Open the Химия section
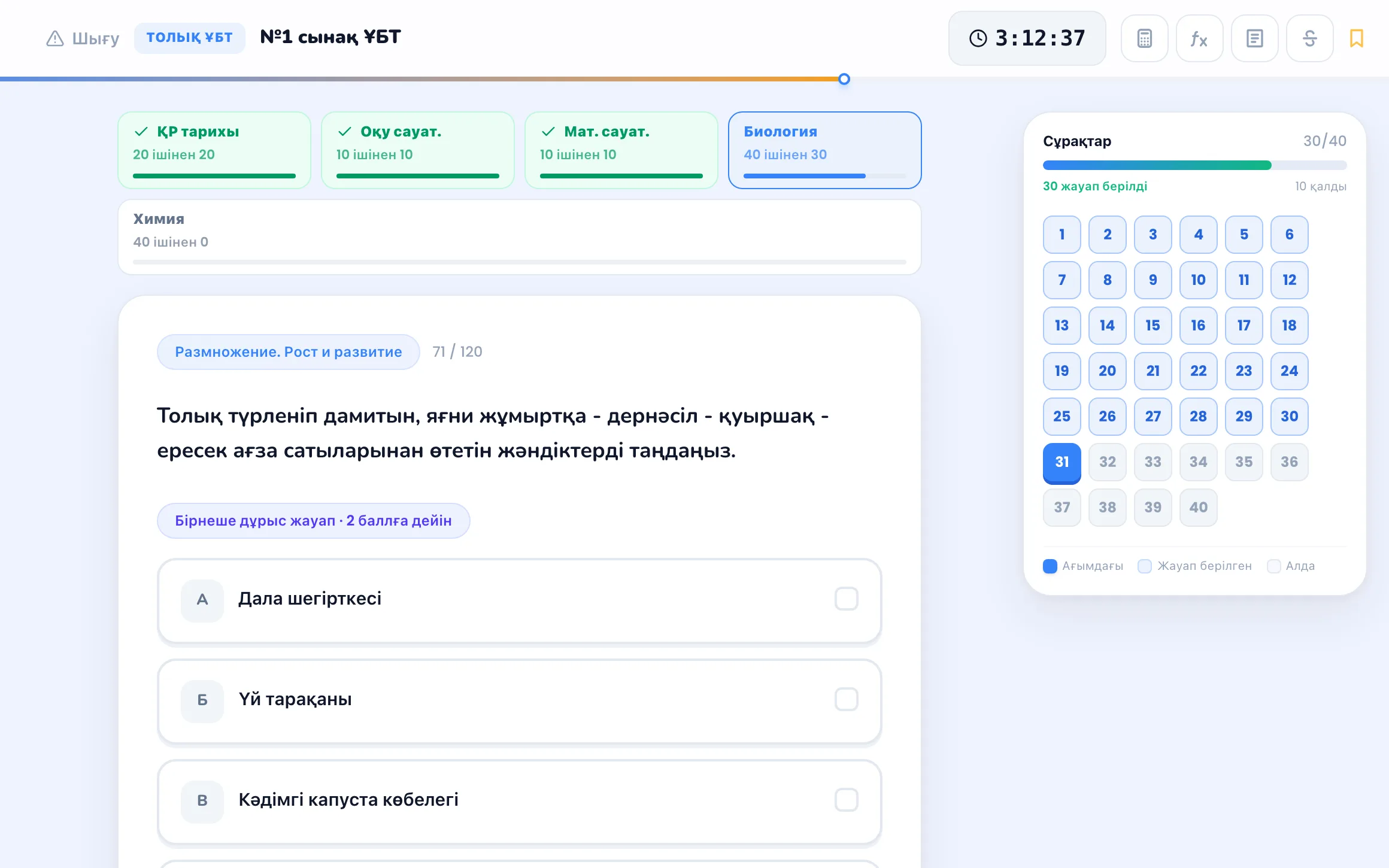The height and width of the screenshot is (868, 1389). coord(520,237)
